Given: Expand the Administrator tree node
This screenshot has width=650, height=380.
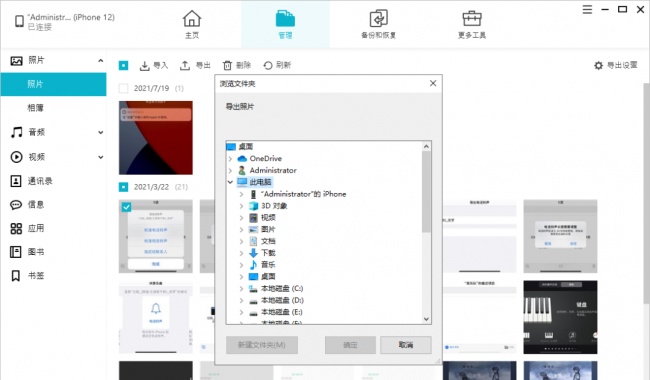Looking at the screenshot, I should pos(230,170).
